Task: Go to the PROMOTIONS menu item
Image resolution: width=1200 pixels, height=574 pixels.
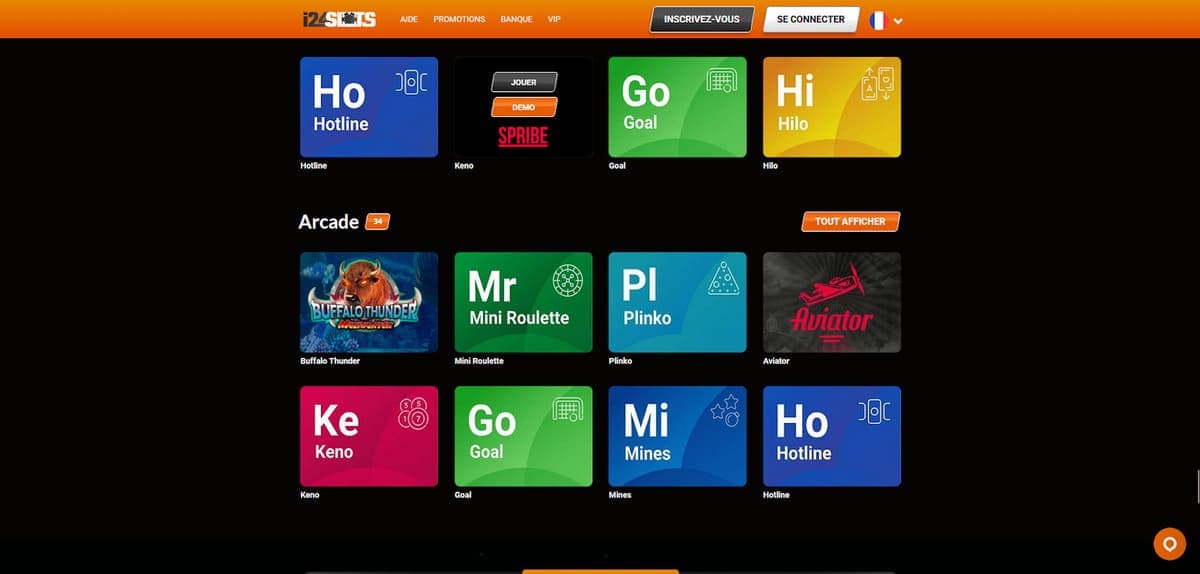Action: tap(459, 19)
